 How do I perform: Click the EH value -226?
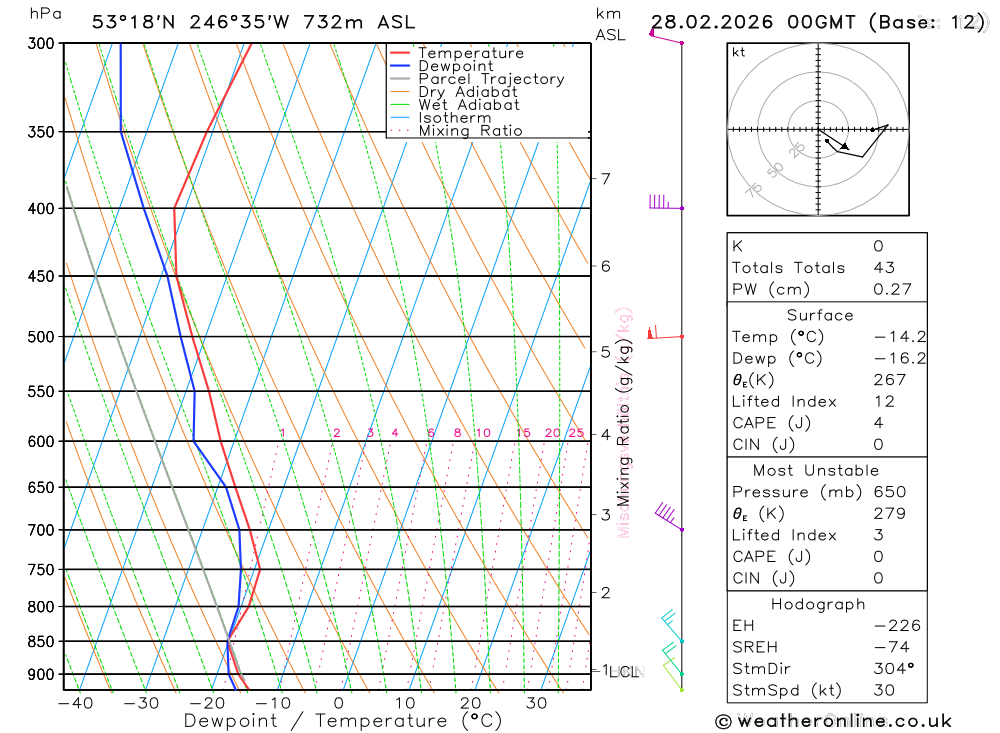(x=897, y=626)
